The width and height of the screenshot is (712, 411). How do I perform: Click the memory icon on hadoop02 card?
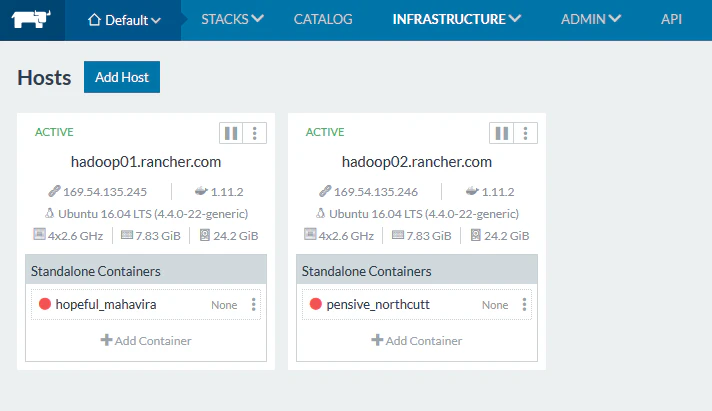398,235
